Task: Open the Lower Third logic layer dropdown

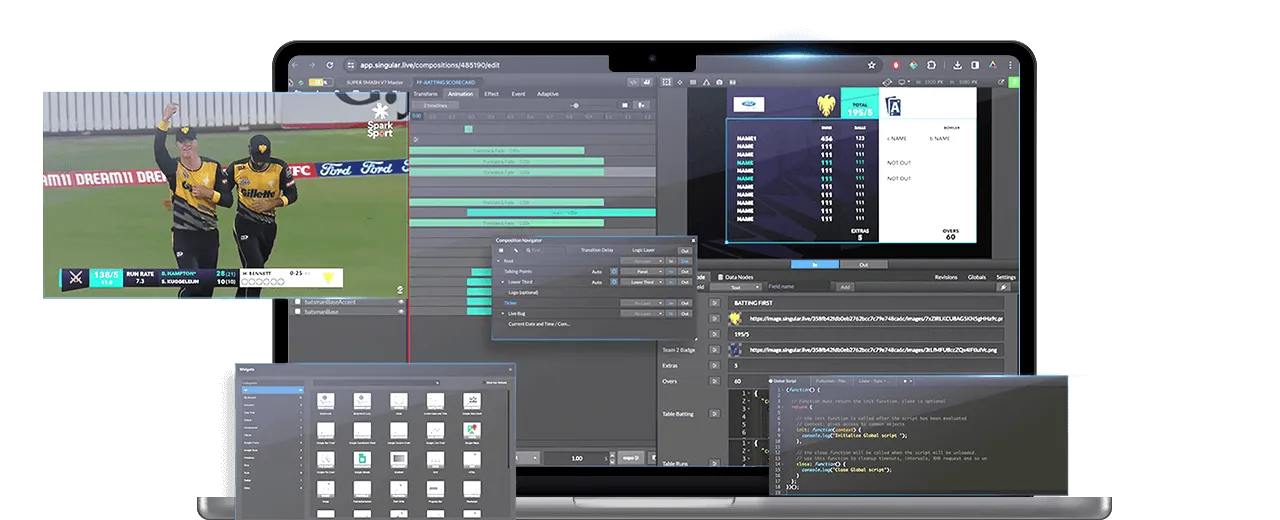Action: 642,282
